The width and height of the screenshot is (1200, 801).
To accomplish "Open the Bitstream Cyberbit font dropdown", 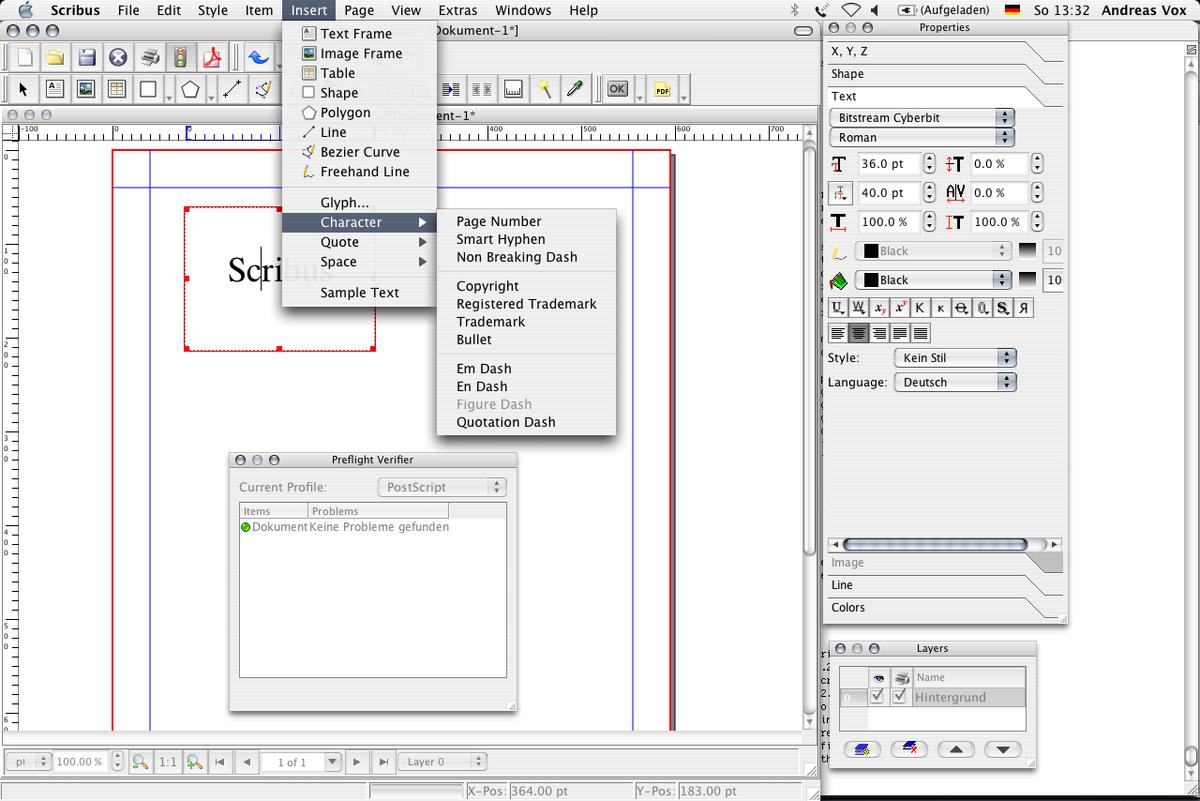I will (922, 117).
